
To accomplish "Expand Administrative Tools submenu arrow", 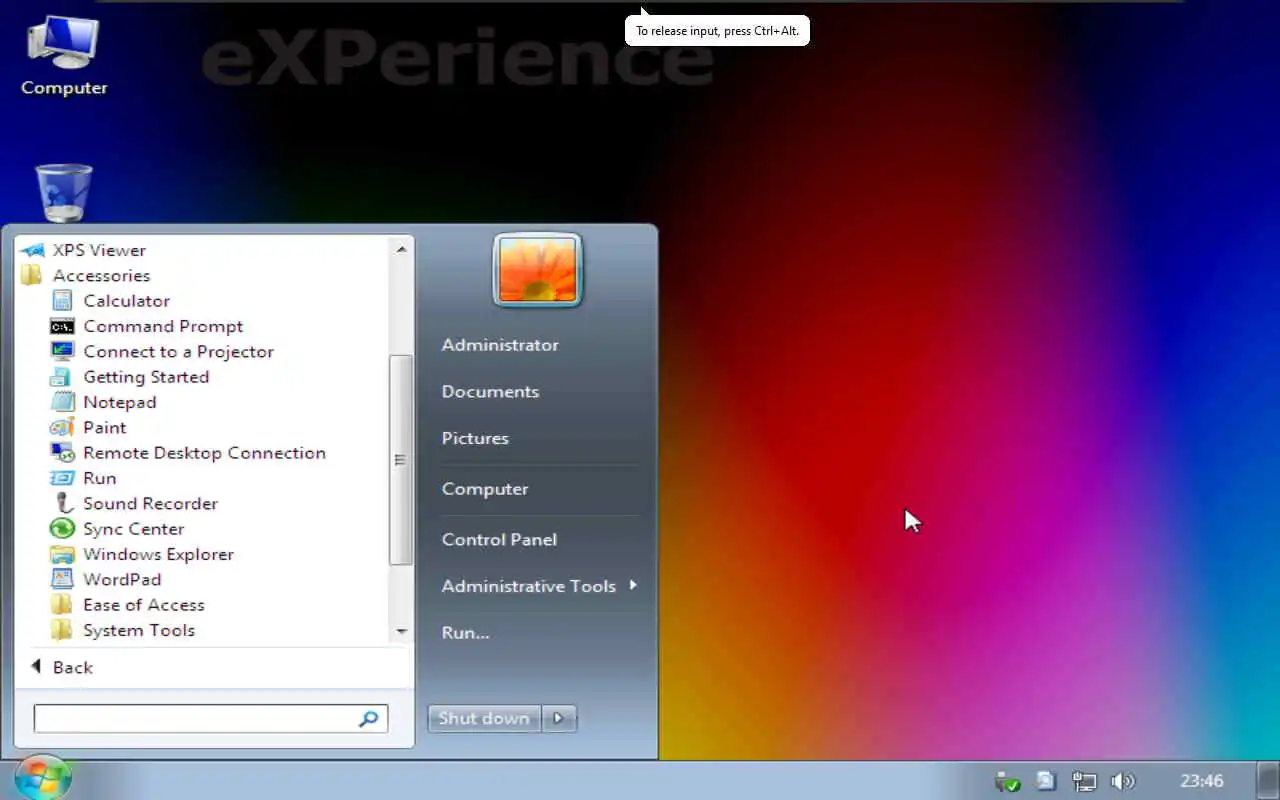I will 633,585.
